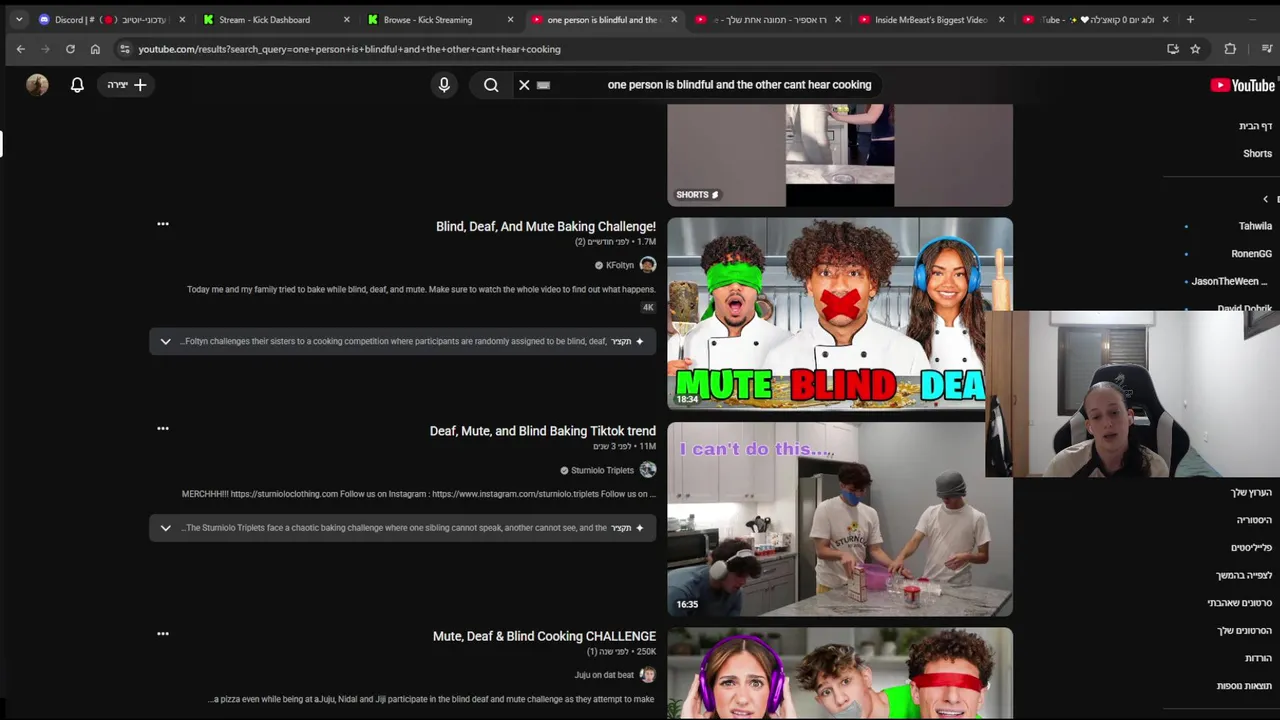Open the account avatar menu
Screen dimensions: 1280x720
tap(37, 85)
